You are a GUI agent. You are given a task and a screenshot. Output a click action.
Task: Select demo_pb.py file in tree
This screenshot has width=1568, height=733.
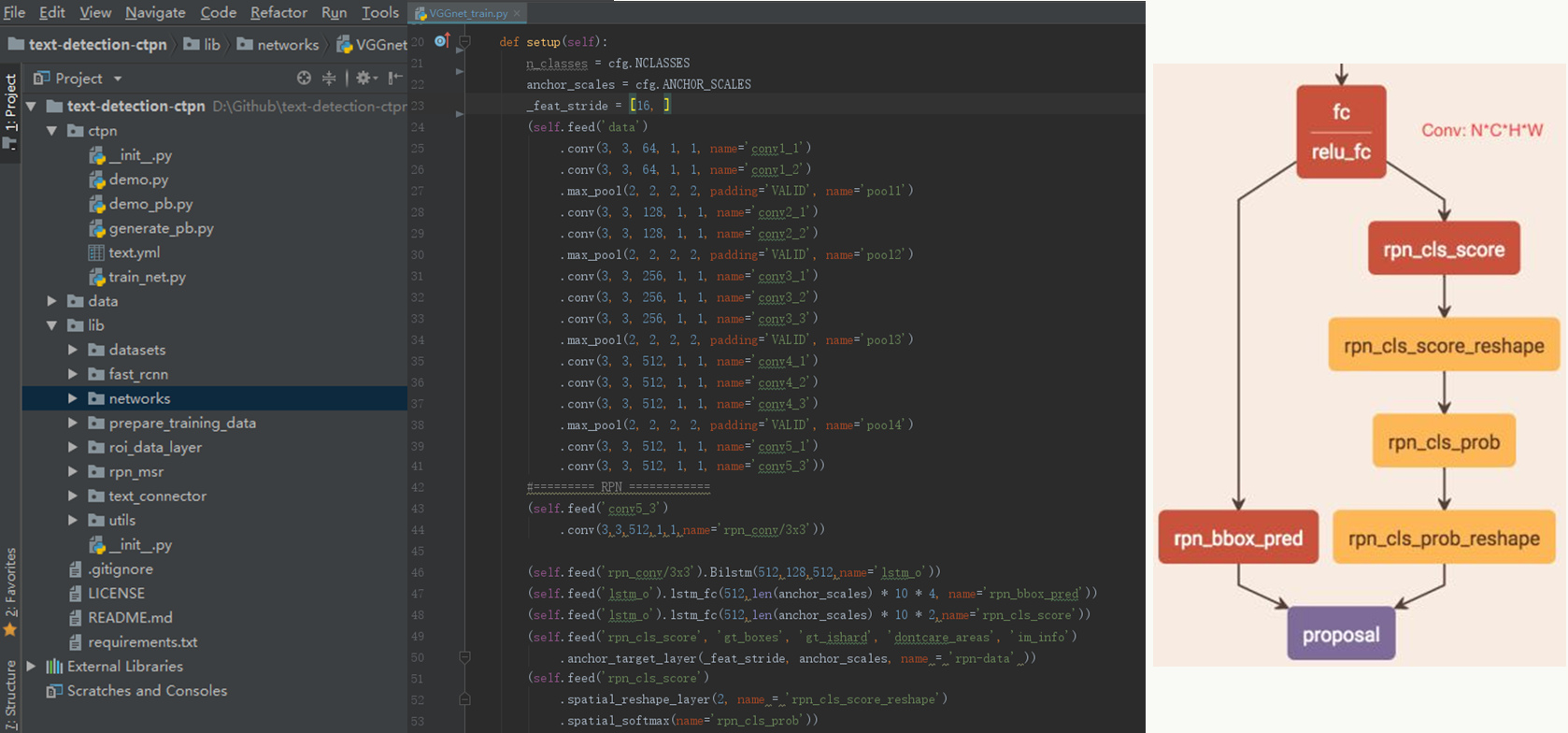pyautogui.click(x=150, y=204)
